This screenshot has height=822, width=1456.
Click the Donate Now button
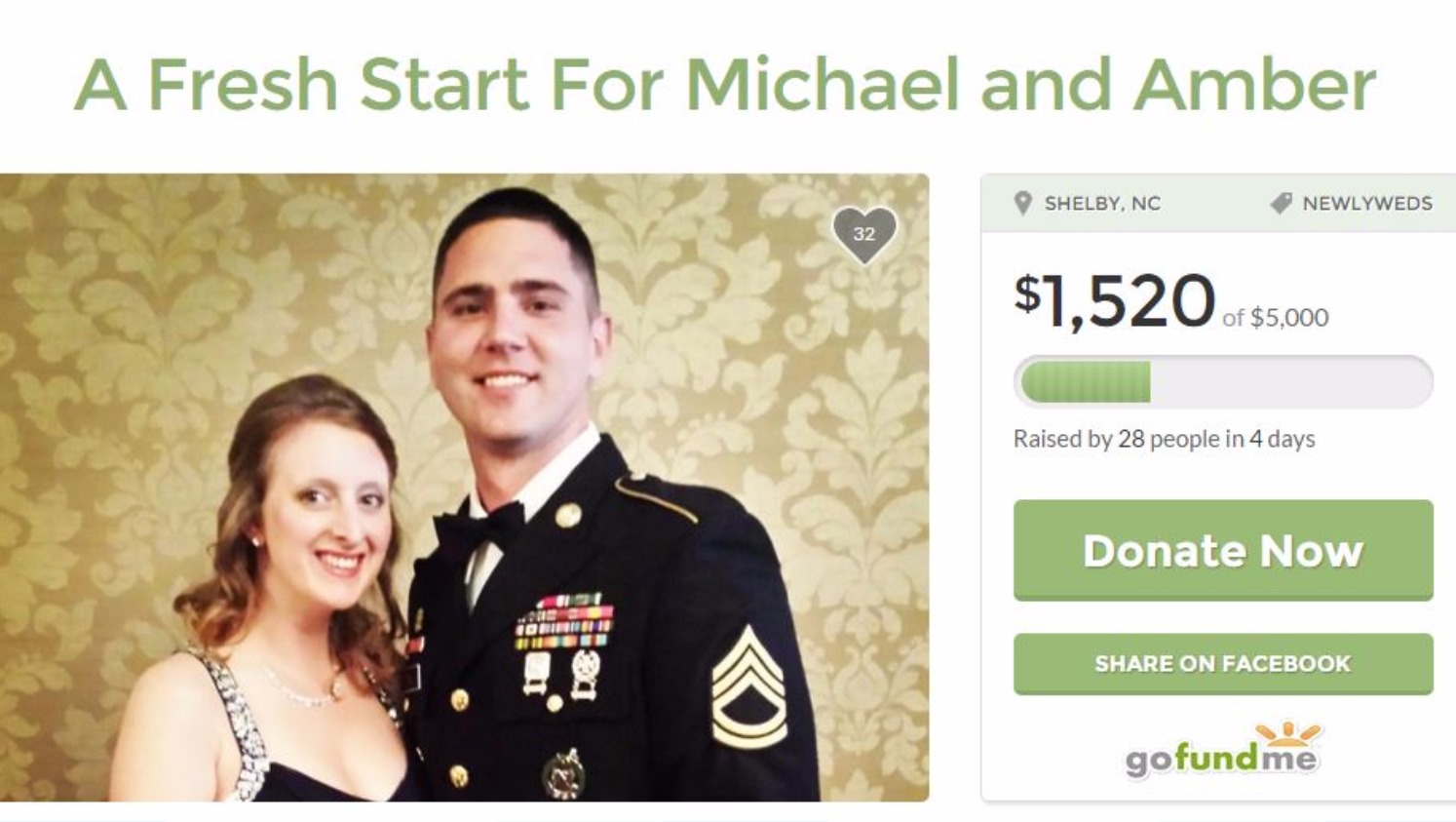[x=1223, y=550]
